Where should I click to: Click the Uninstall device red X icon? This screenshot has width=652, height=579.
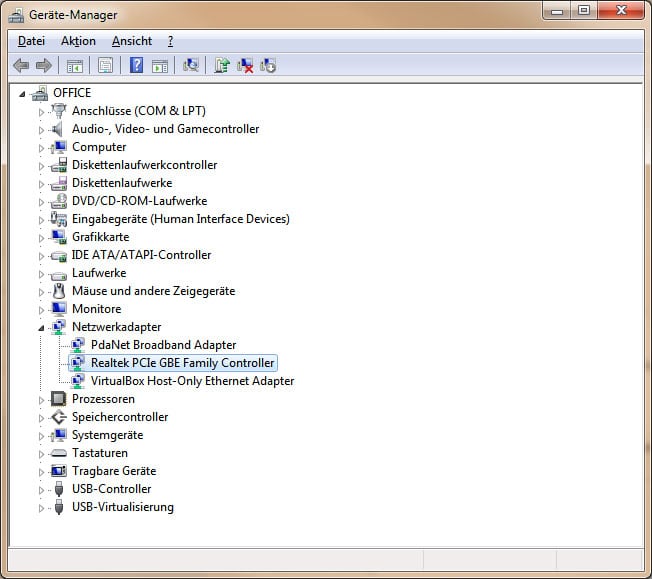click(245, 66)
